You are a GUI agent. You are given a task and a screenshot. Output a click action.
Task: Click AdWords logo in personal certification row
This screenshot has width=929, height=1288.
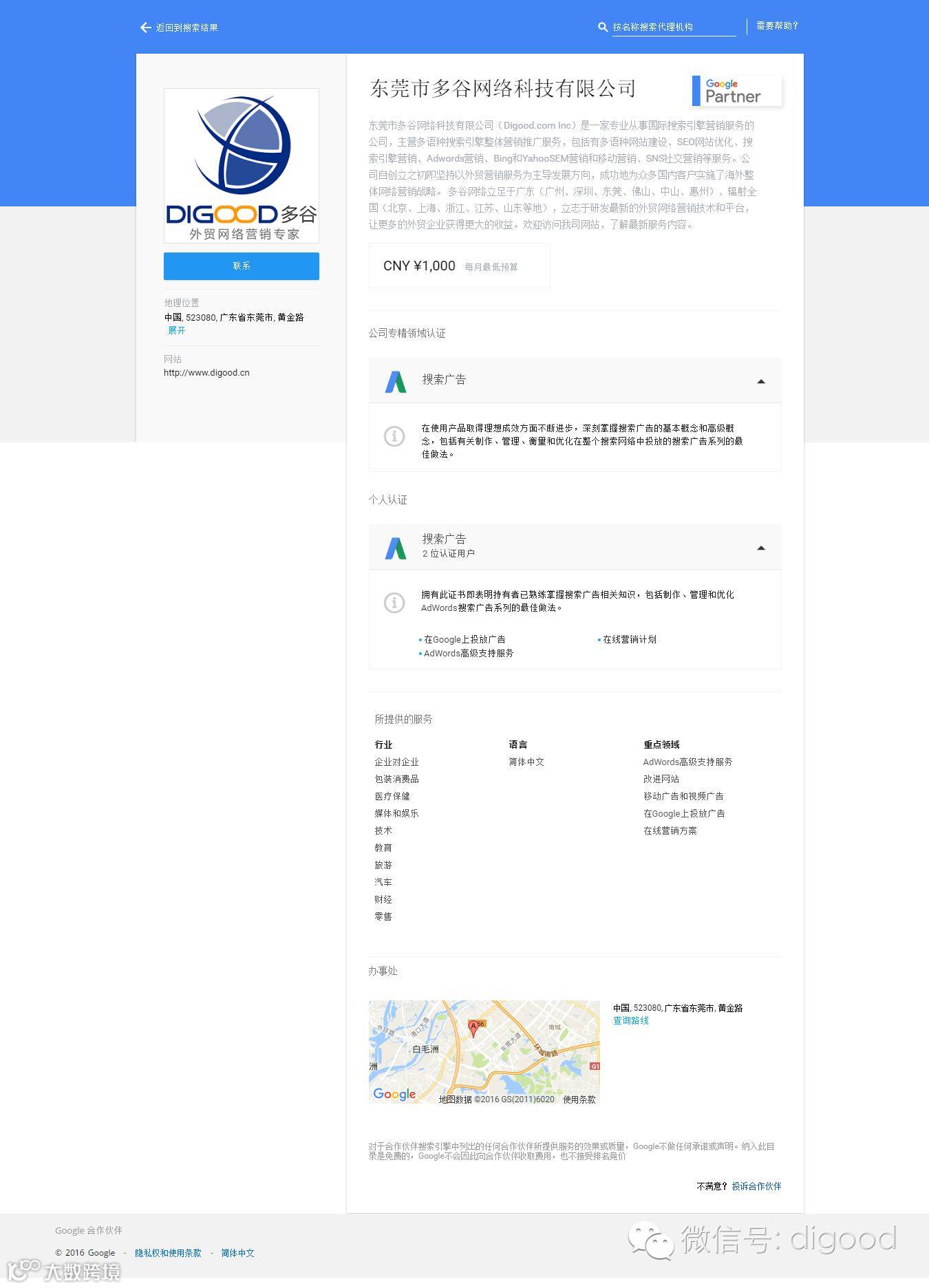click(x=396, y=548)
